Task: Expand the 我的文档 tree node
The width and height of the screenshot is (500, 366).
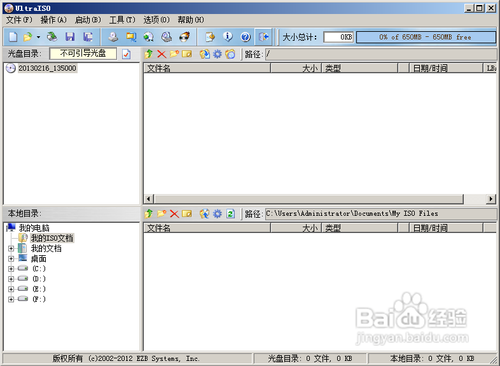Action: 11,249
